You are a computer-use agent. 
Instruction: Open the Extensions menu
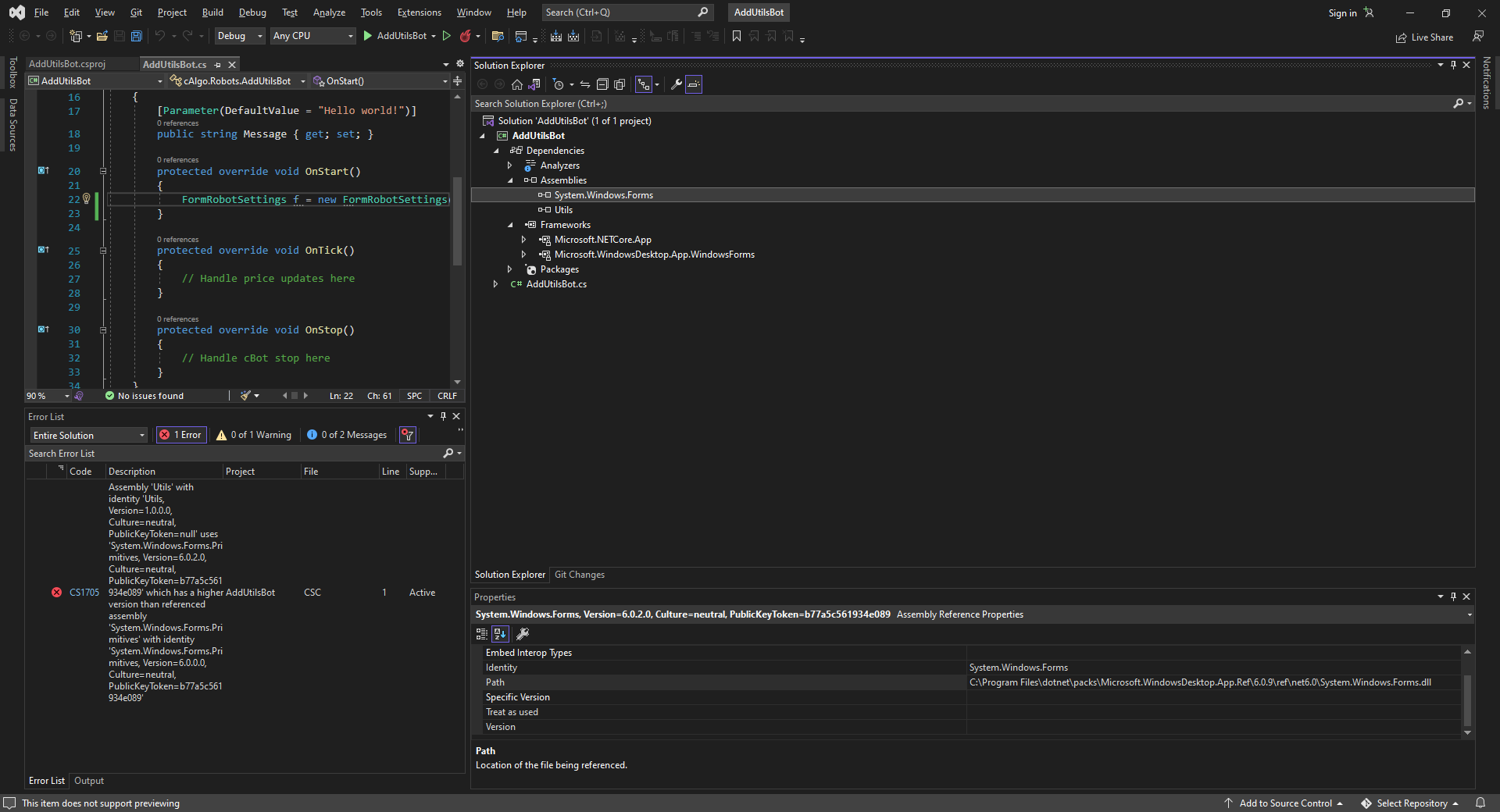pos(419,12)
